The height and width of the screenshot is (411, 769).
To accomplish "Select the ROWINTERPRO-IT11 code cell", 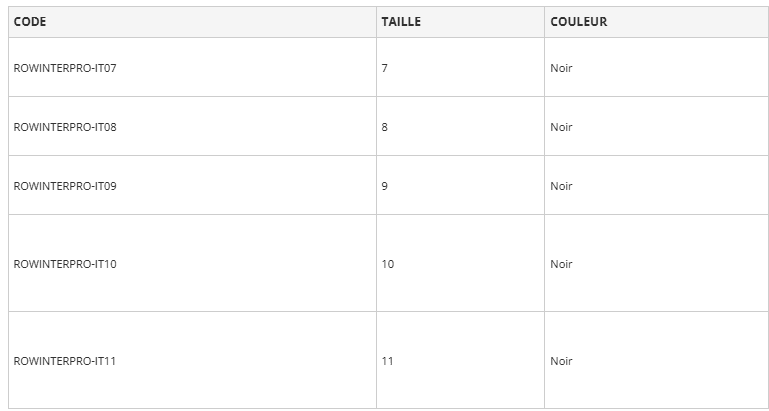I will point(65,361).
